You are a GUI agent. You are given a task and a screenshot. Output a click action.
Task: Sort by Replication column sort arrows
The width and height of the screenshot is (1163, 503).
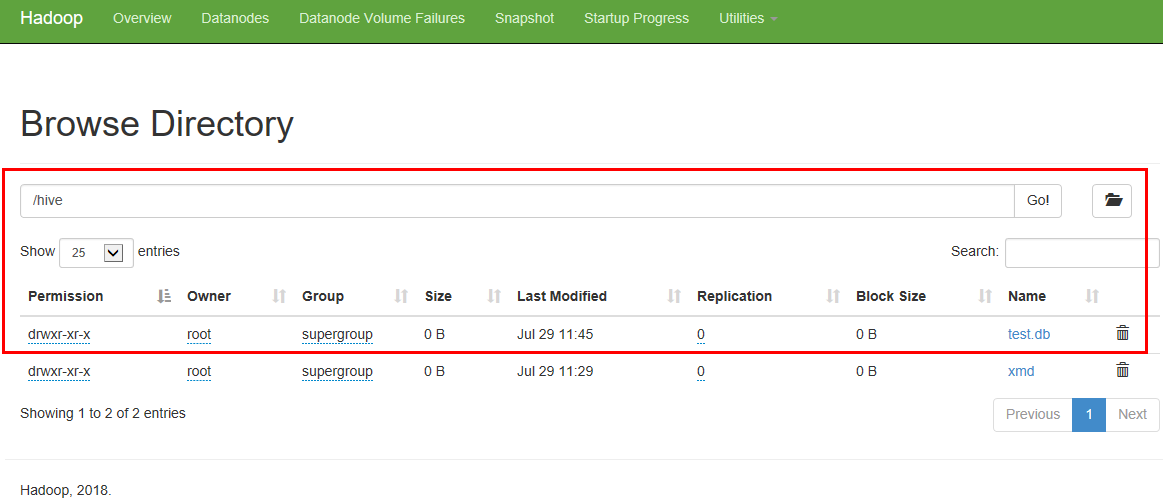click(834, 296)
